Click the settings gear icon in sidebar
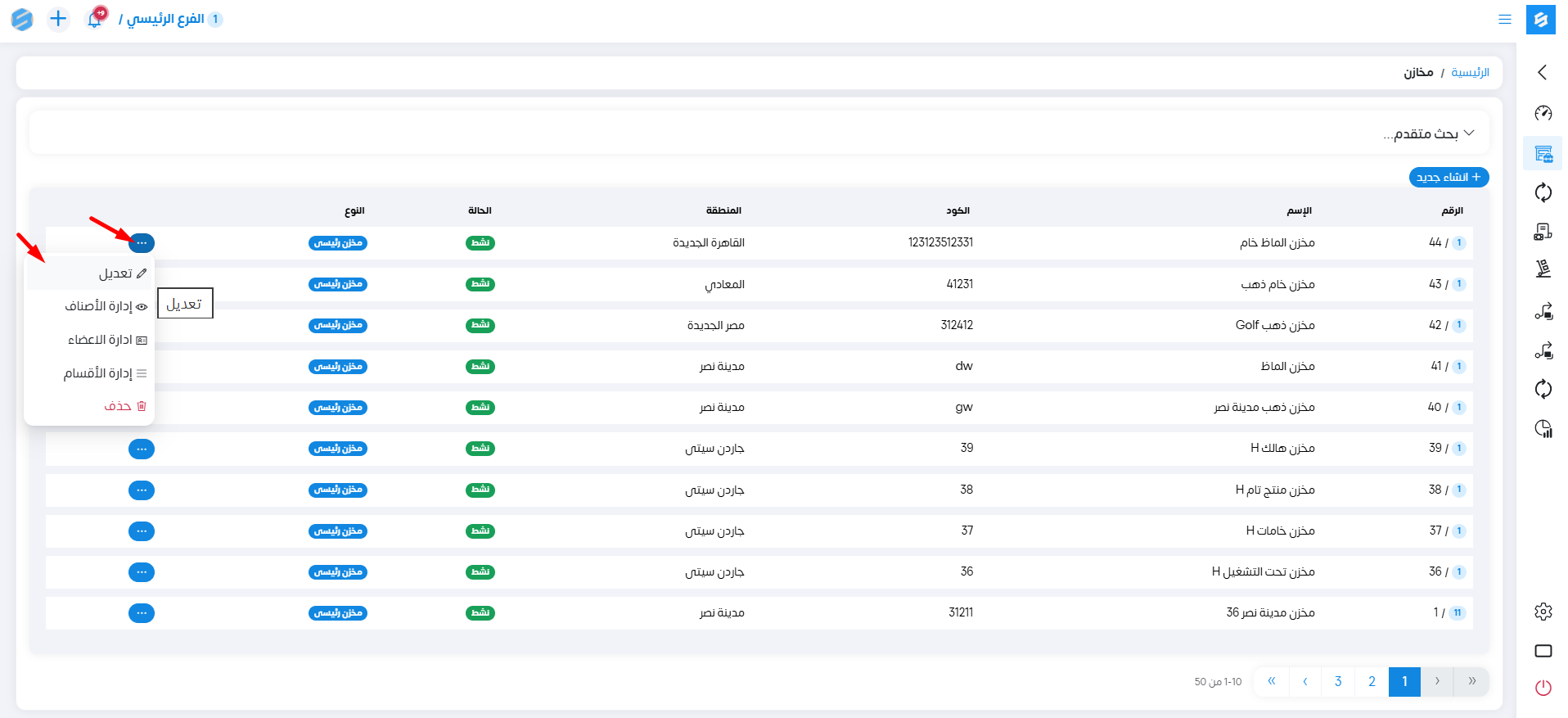 pos(1543,612)
